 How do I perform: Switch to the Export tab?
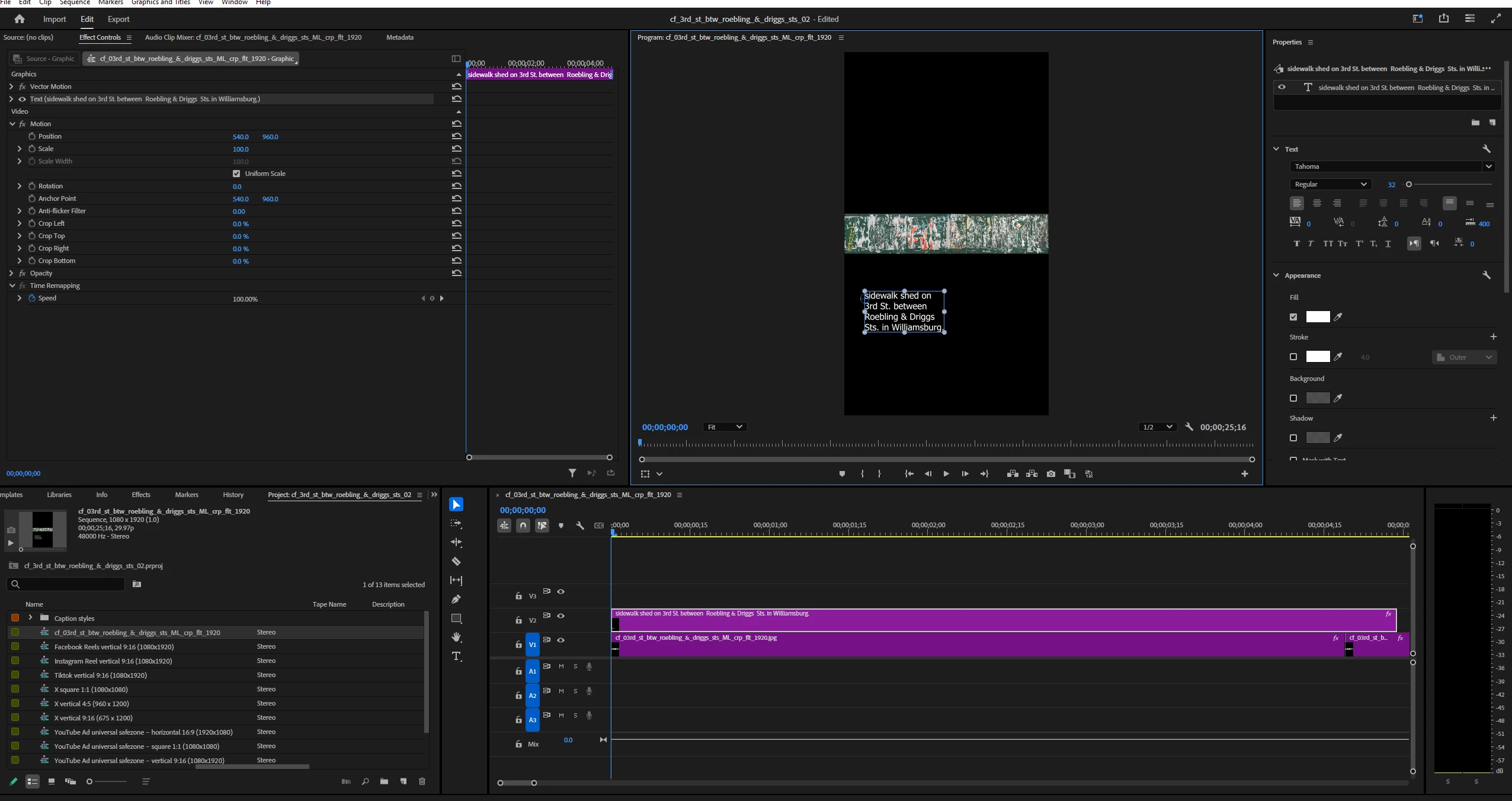coord(118,19)
